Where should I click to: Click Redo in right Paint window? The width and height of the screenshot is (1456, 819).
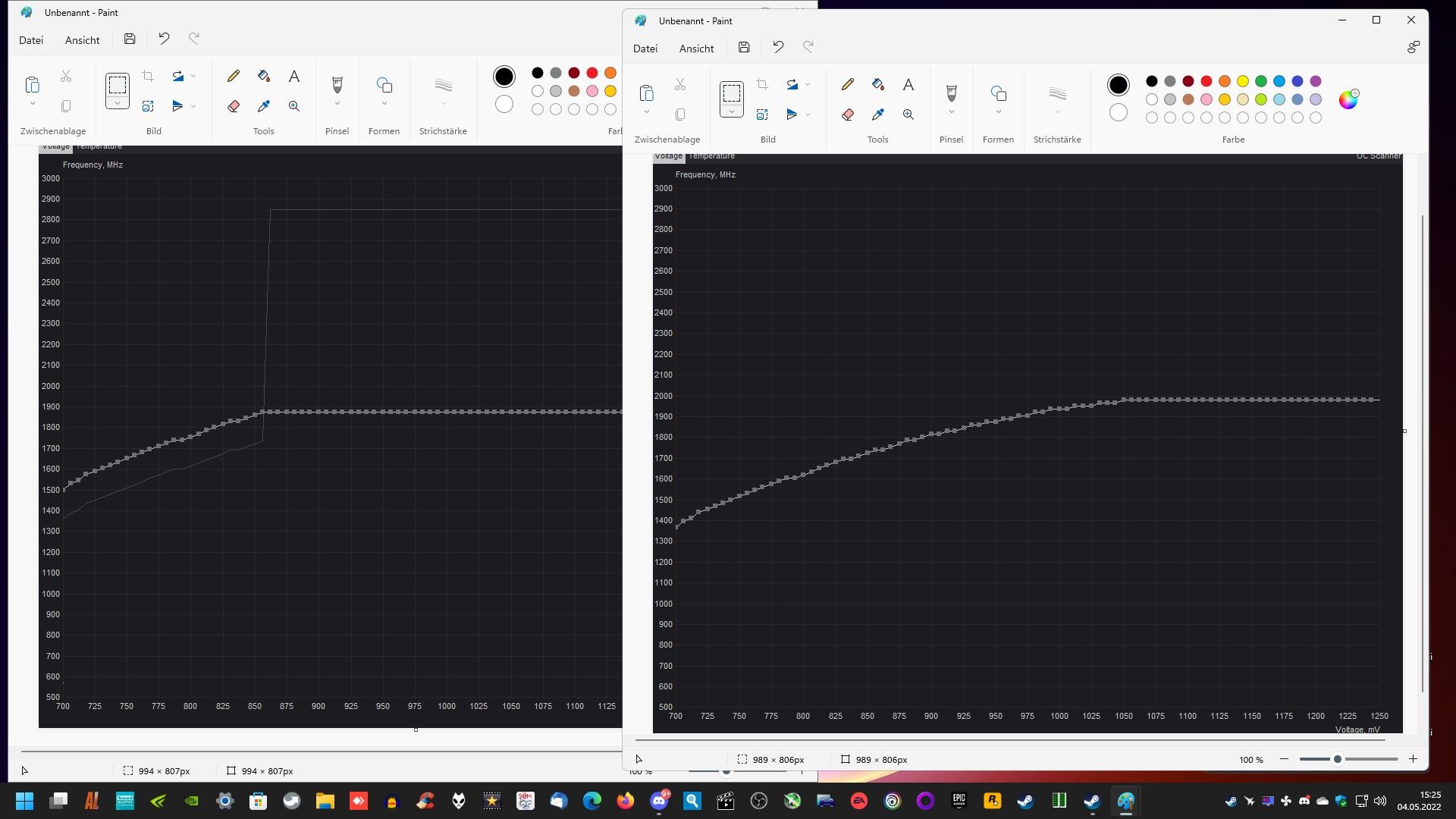pos(808,47)
